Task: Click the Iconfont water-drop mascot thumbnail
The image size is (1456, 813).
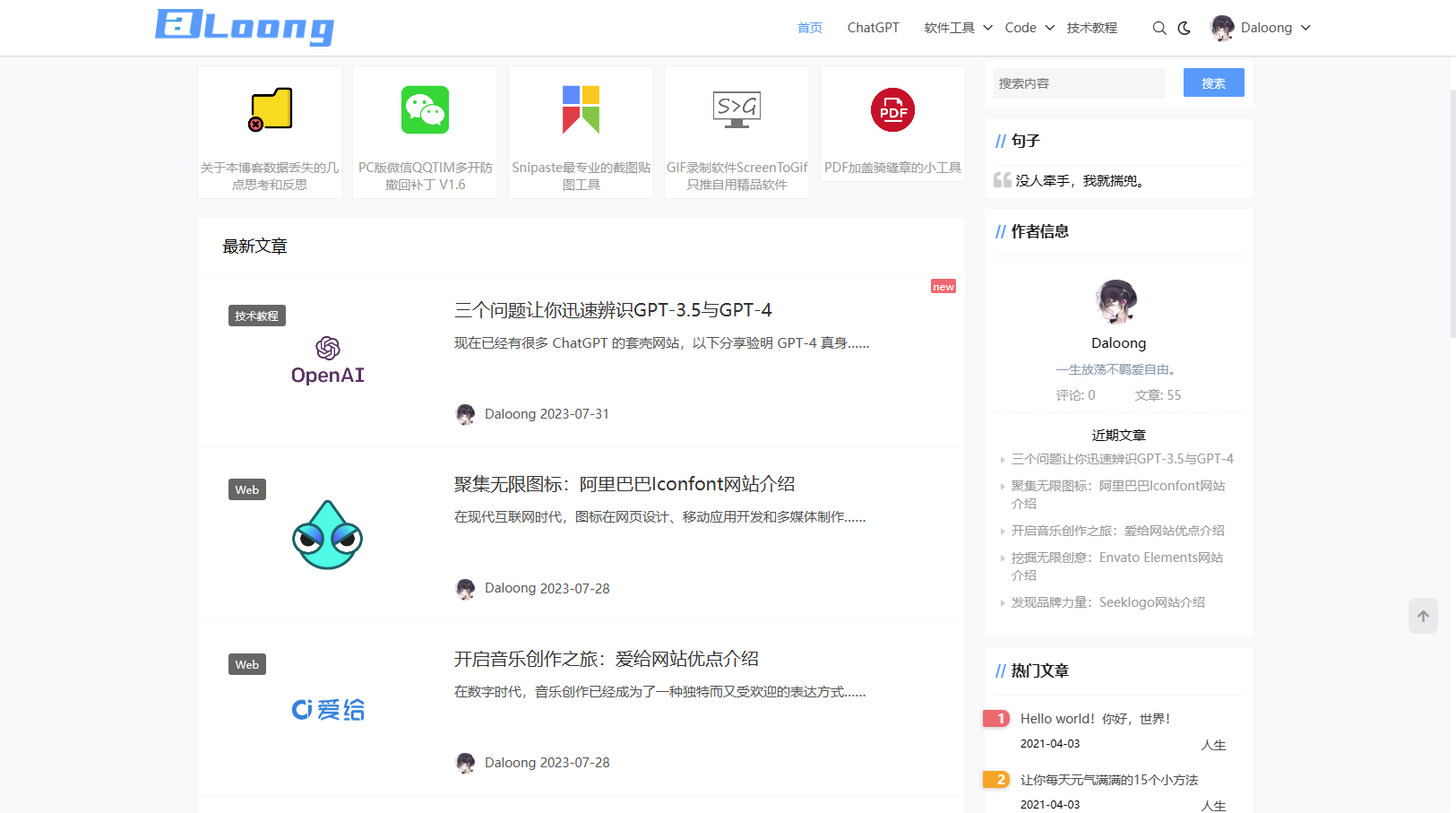Action: pos(328,535)
